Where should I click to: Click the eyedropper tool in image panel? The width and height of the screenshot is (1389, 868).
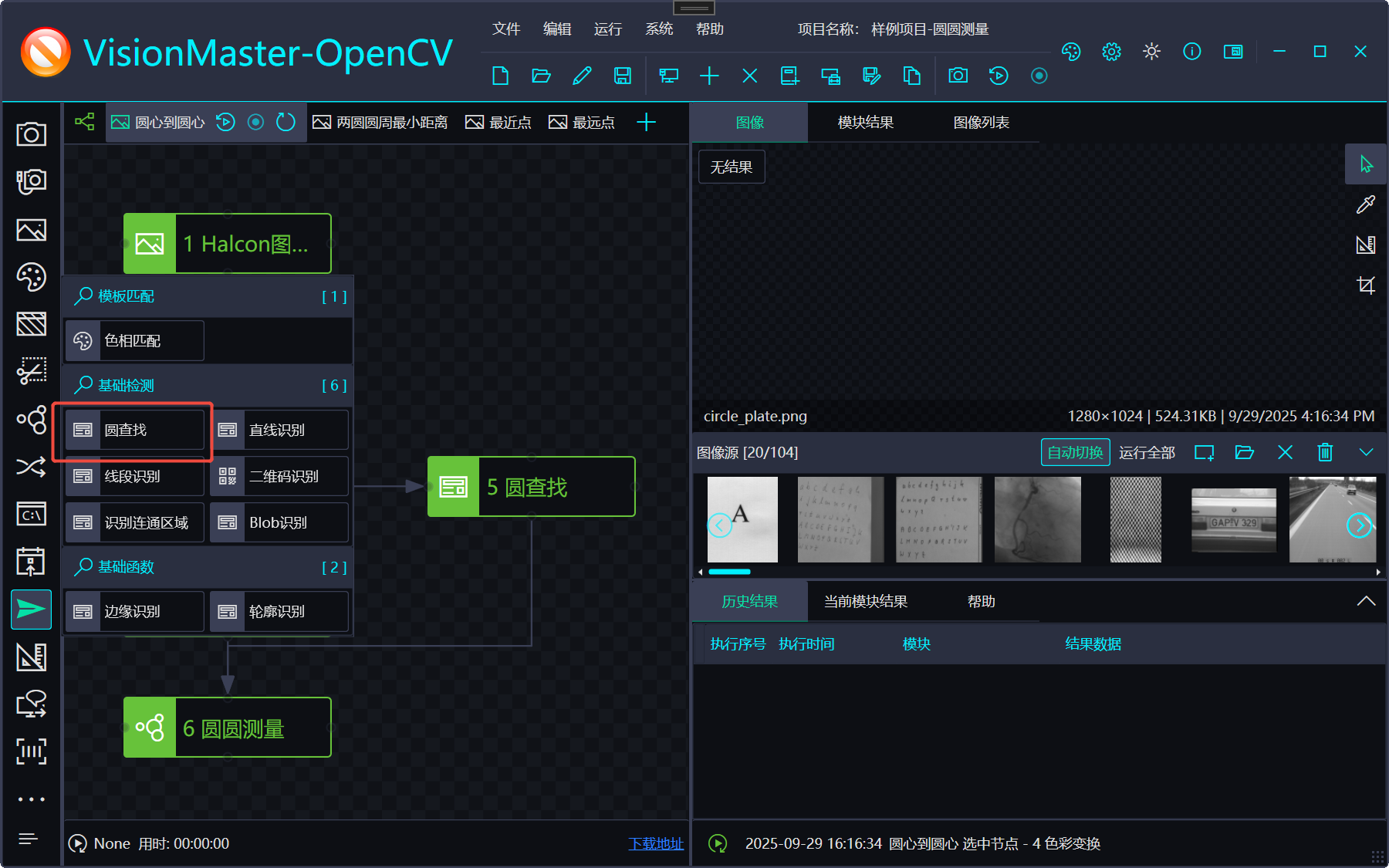pos(1365,204)
